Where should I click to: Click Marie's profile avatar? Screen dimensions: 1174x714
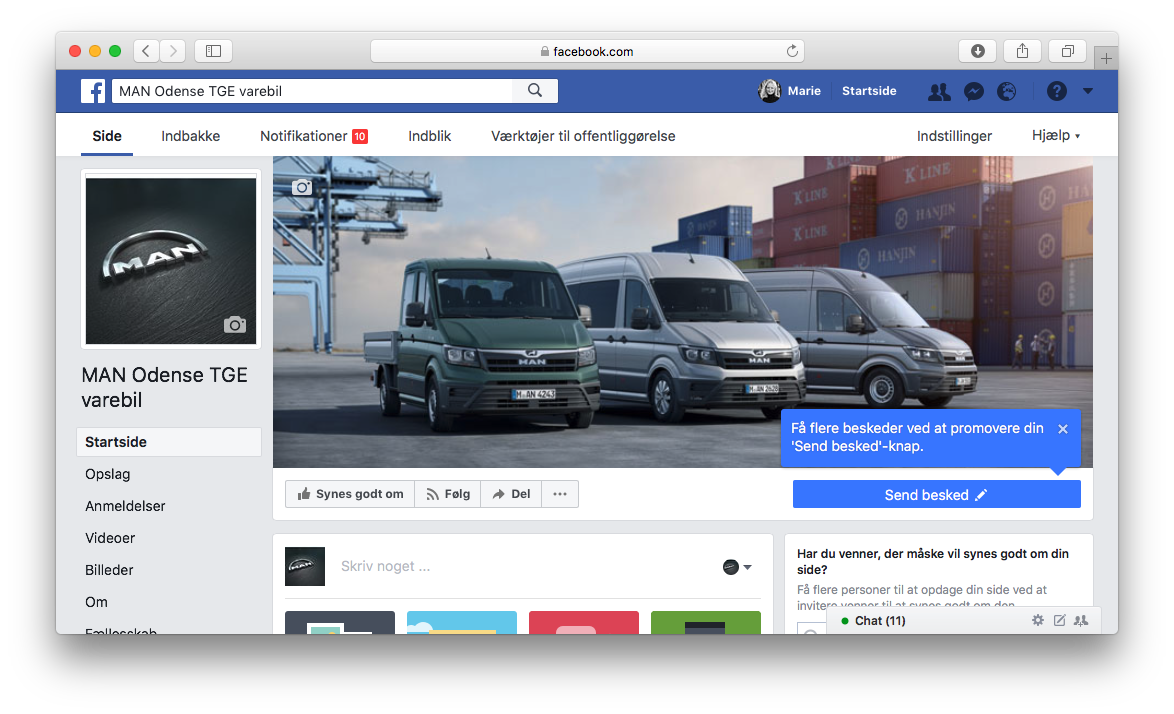pos(769,91)
